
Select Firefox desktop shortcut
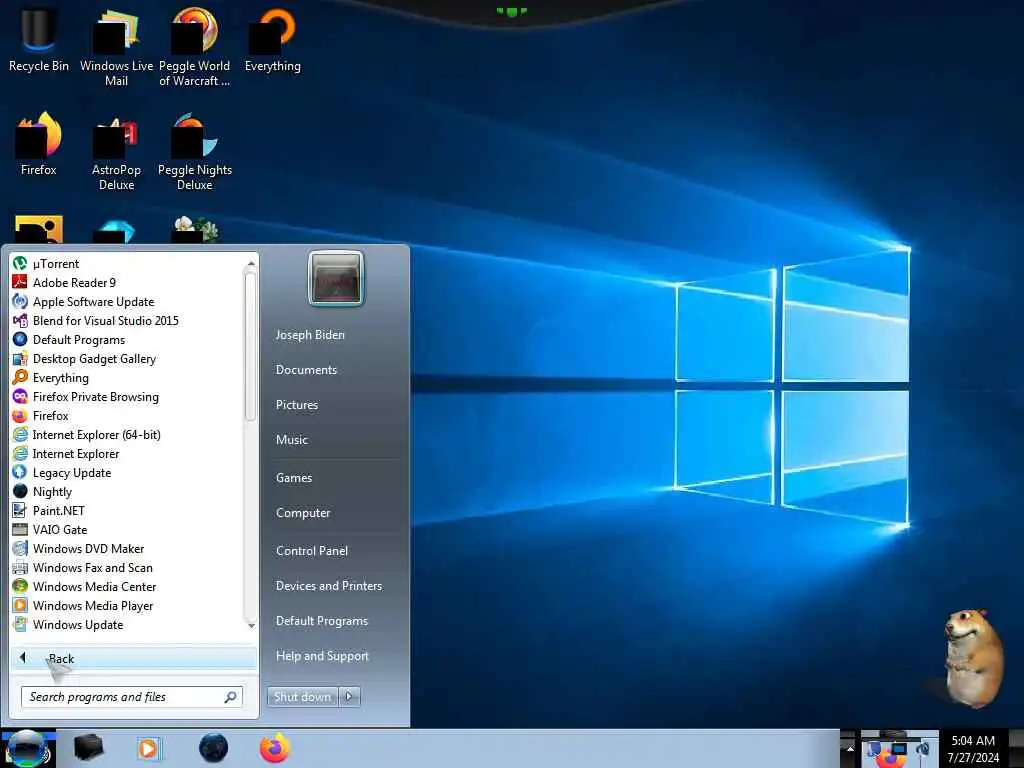coord(39,144)
